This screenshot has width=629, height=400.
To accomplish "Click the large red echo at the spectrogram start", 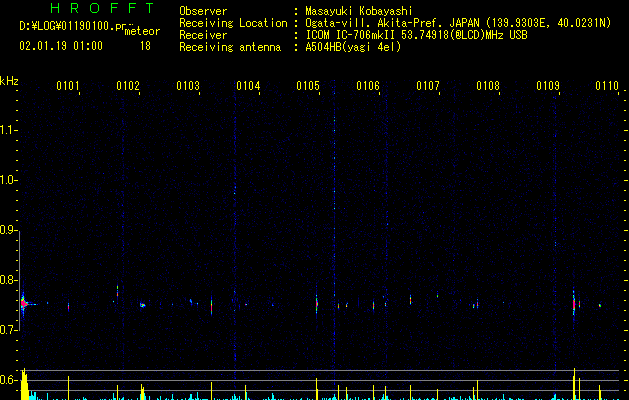I will [x=24, y=304].
